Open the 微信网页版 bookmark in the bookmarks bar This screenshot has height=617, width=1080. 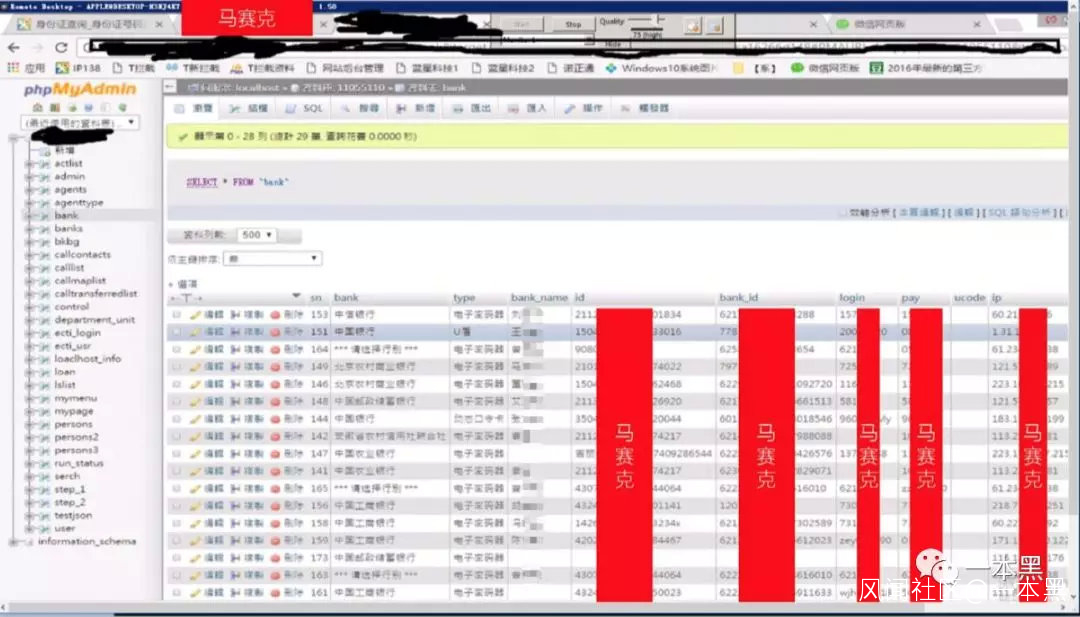(x=825, y=68)
